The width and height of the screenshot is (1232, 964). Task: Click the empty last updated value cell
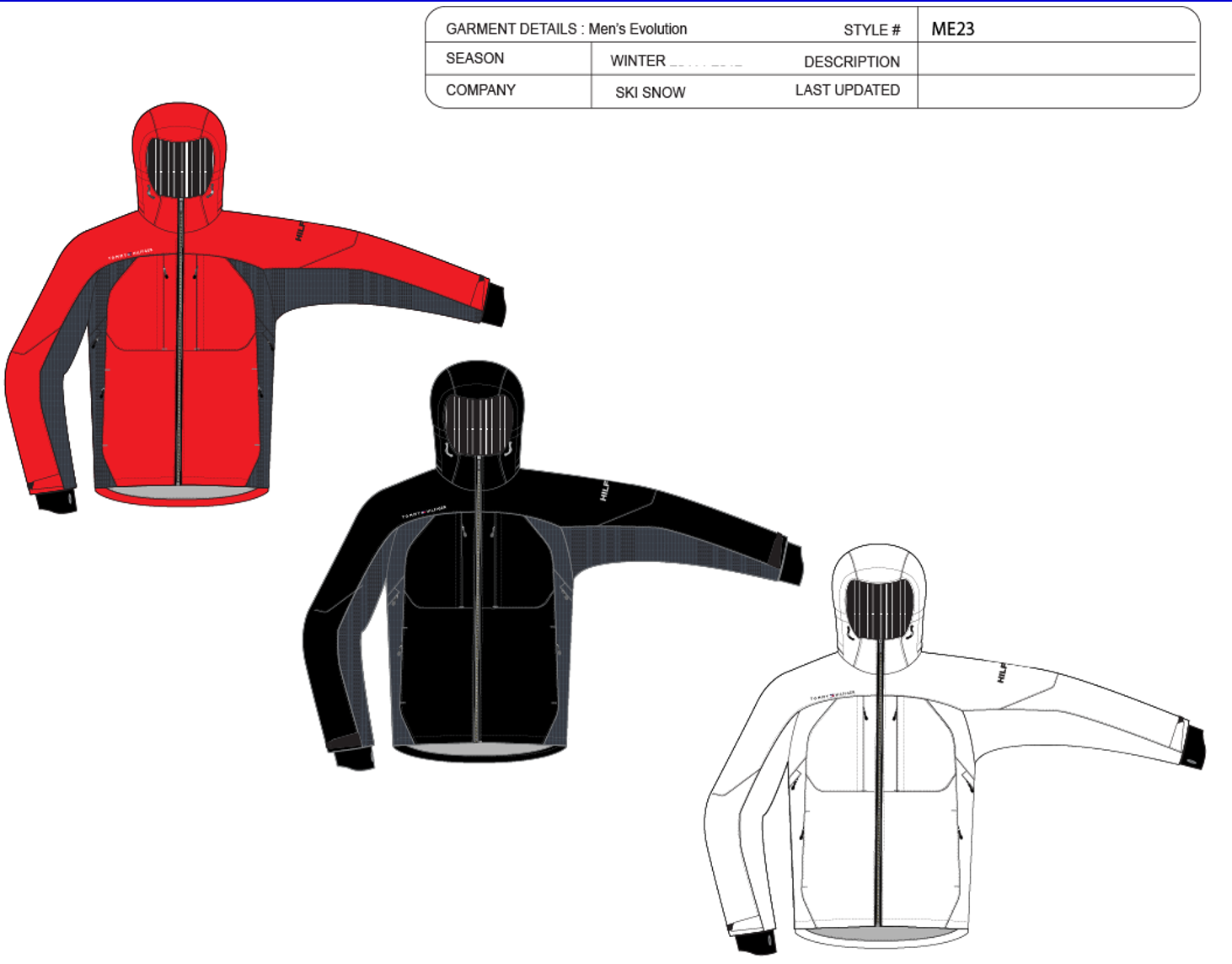coord(1057,91)
